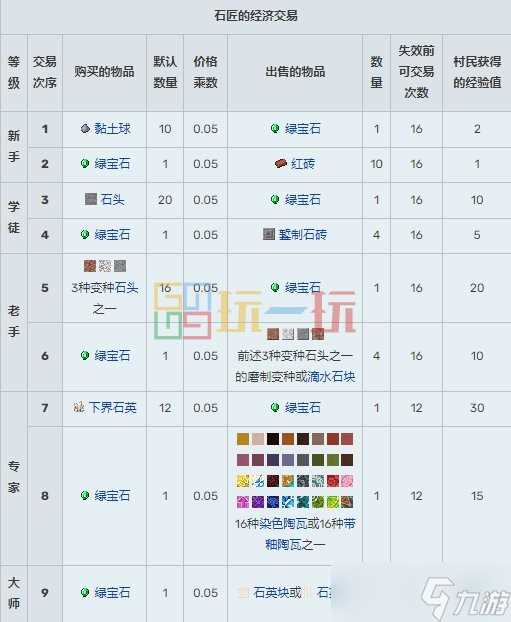511x622 pixels.
Task: Click the lime glazed terracotta icon
Action: pyautogui.click(x=332, y=502)
